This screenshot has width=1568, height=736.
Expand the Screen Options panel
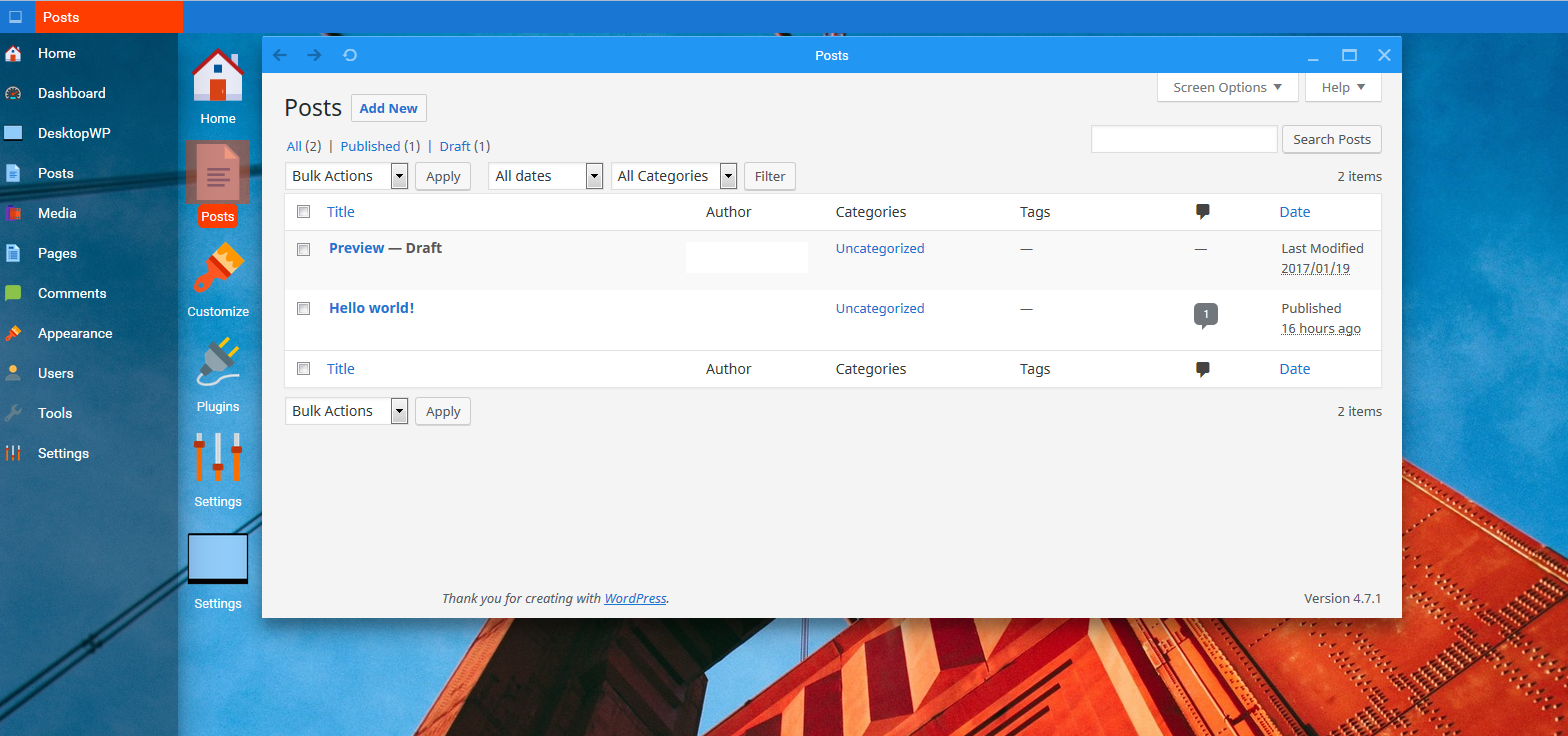click(x=1227, y=88)
